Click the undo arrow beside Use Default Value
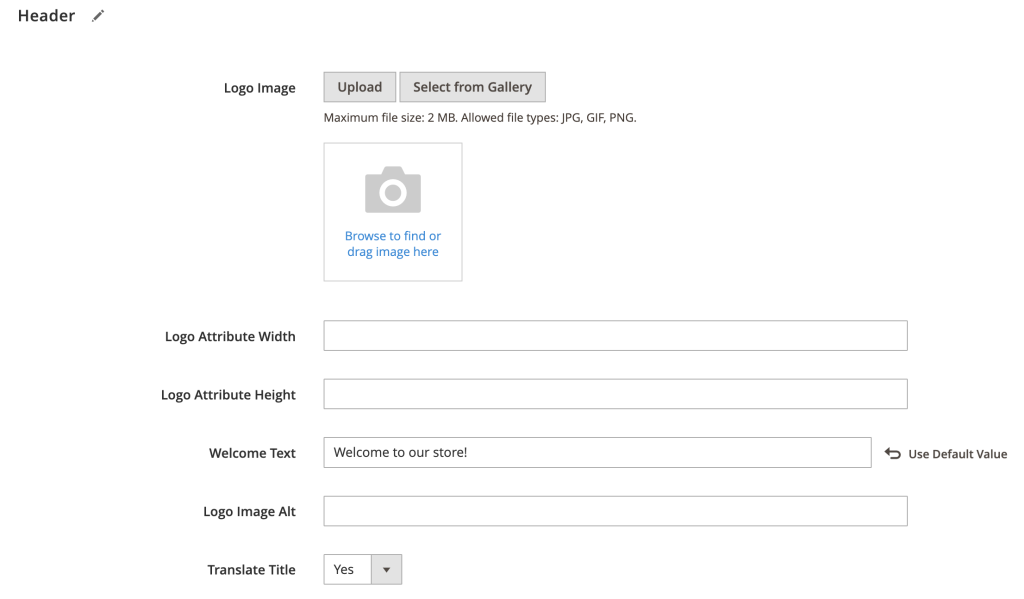The image size is (1024, 599). tap(892, 453)
